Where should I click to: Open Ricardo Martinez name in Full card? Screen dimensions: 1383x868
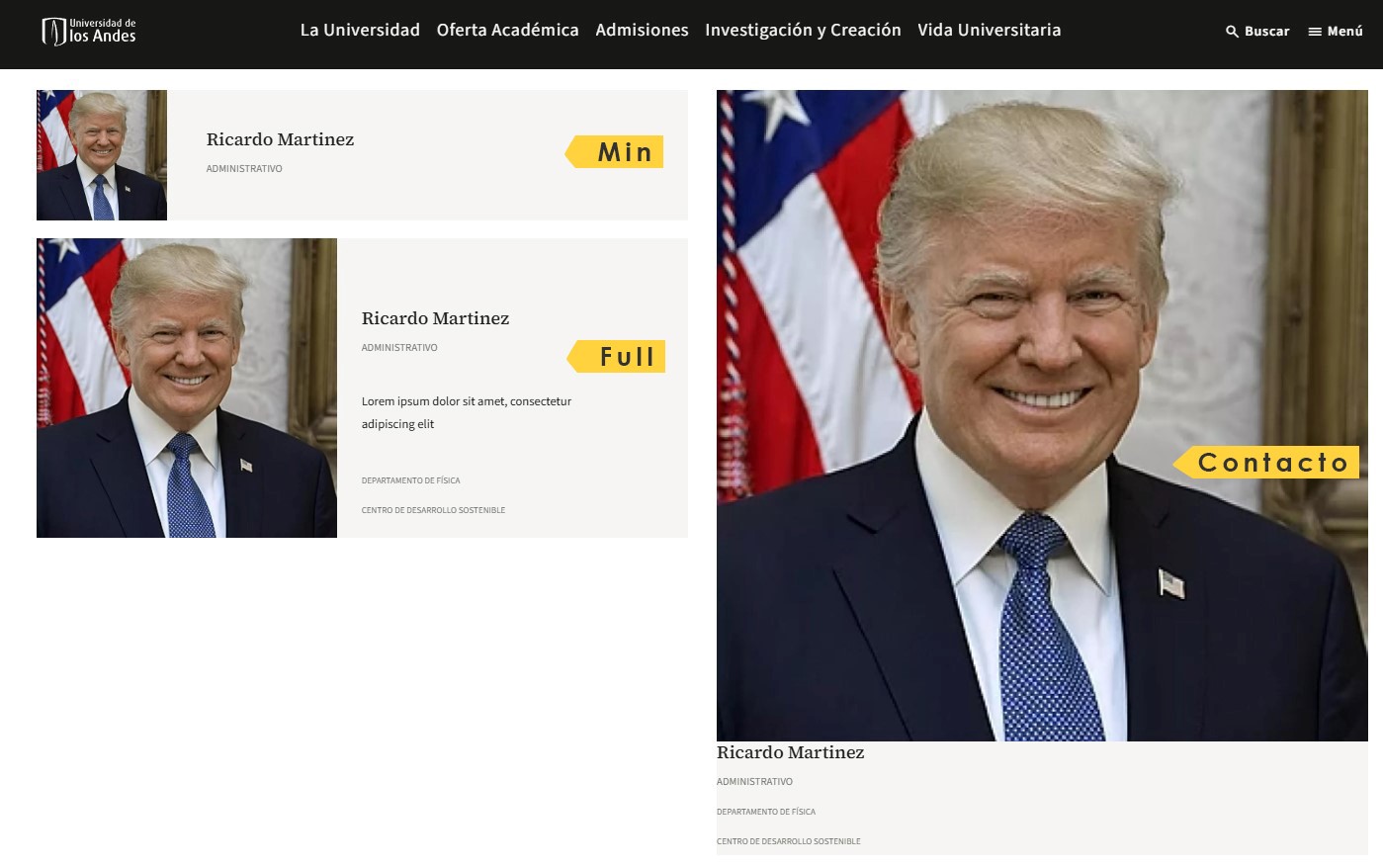[435, 318]
